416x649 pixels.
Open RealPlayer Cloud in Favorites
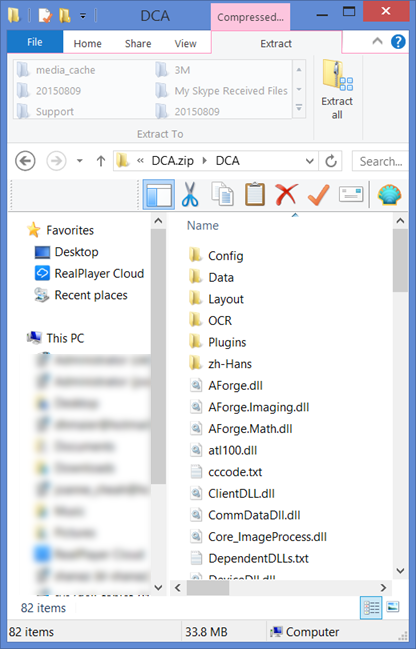point(89,273)
